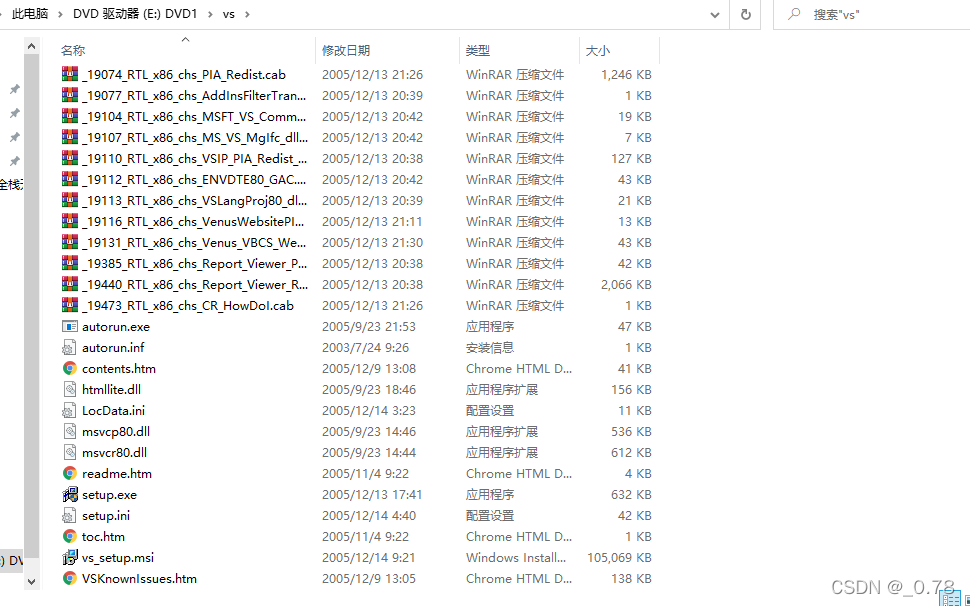Click the _19104 MSFT_VS_Comm file's archive icon
970x606 pixels.
70,116
